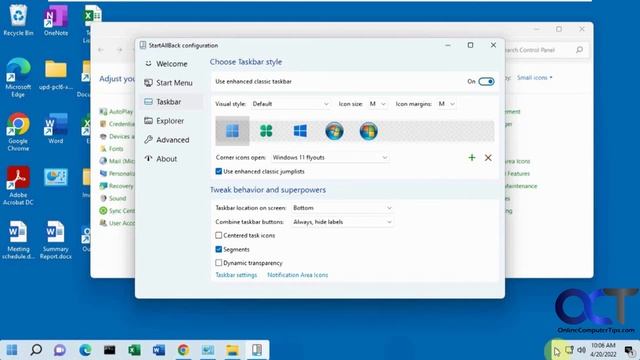Select the OneNote desktop shortcut

coord(56,20)
